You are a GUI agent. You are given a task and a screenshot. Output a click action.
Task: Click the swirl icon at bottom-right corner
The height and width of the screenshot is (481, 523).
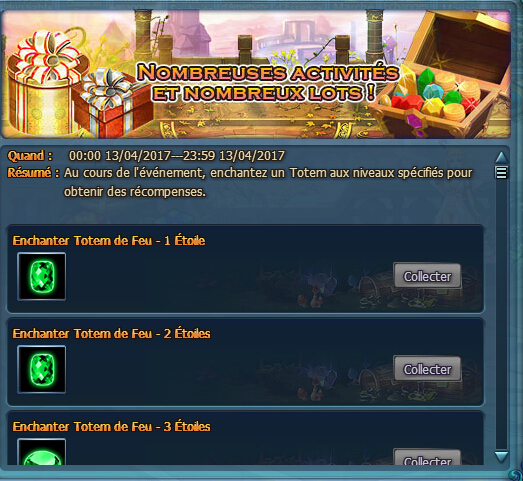pyautogui.click(x=516, y=474)
